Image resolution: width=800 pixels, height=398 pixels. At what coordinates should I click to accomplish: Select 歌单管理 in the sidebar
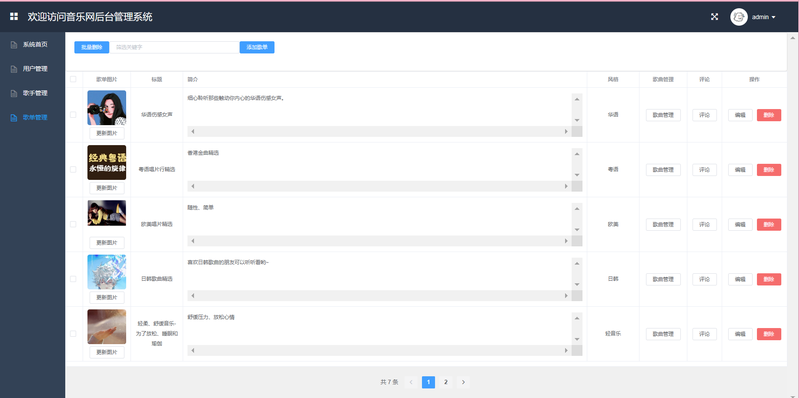(x=33, y=117)
